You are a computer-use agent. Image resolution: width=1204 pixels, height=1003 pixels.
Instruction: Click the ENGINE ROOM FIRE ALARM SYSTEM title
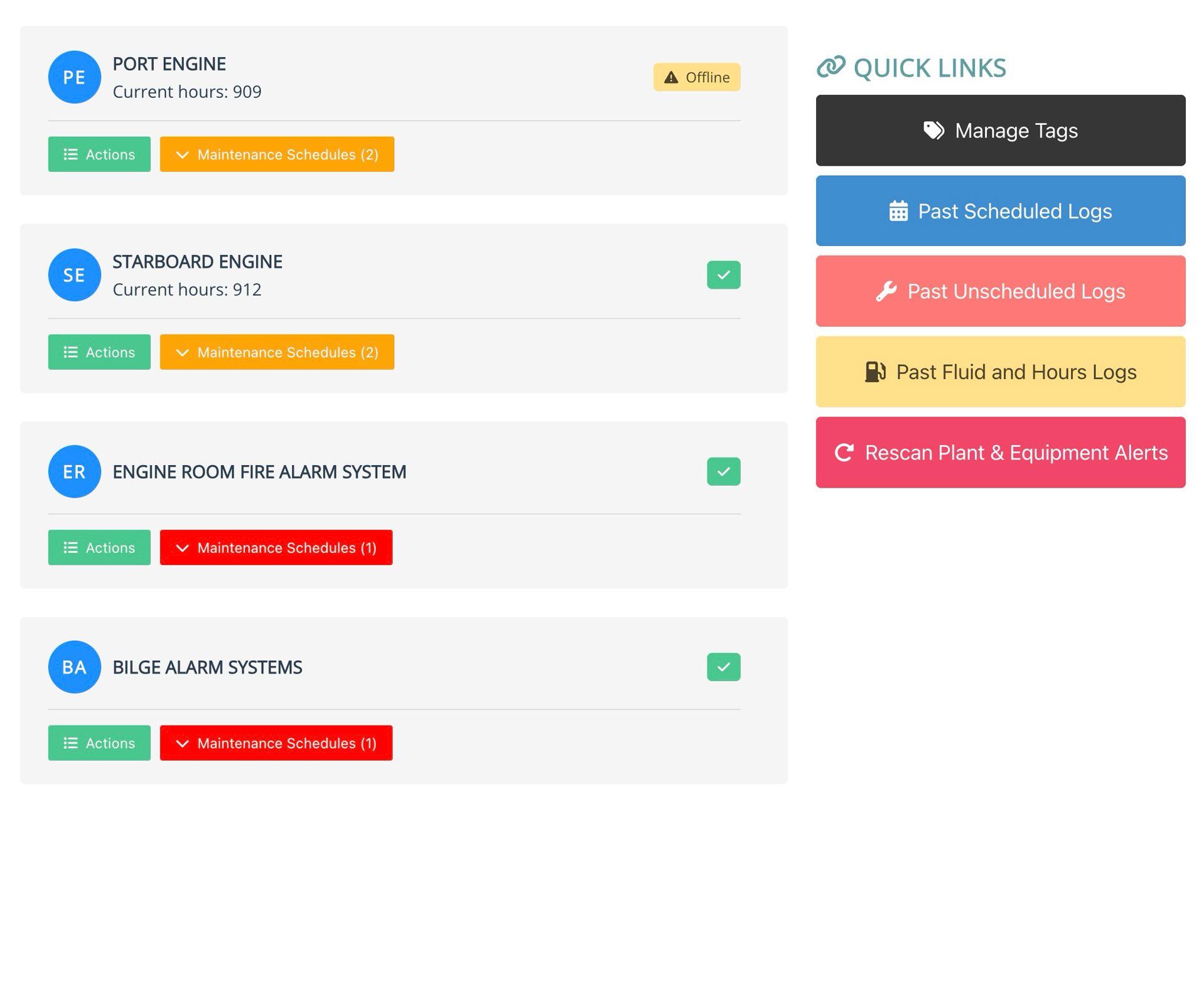pyautogui.click(x=259, y=472)
